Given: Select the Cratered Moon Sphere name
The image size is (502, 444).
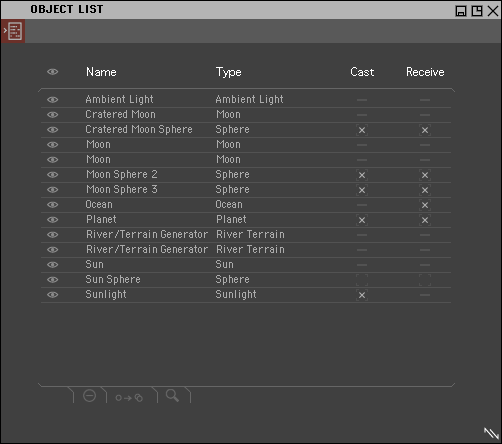Looking at the screenshot, I should pos(139,129).
